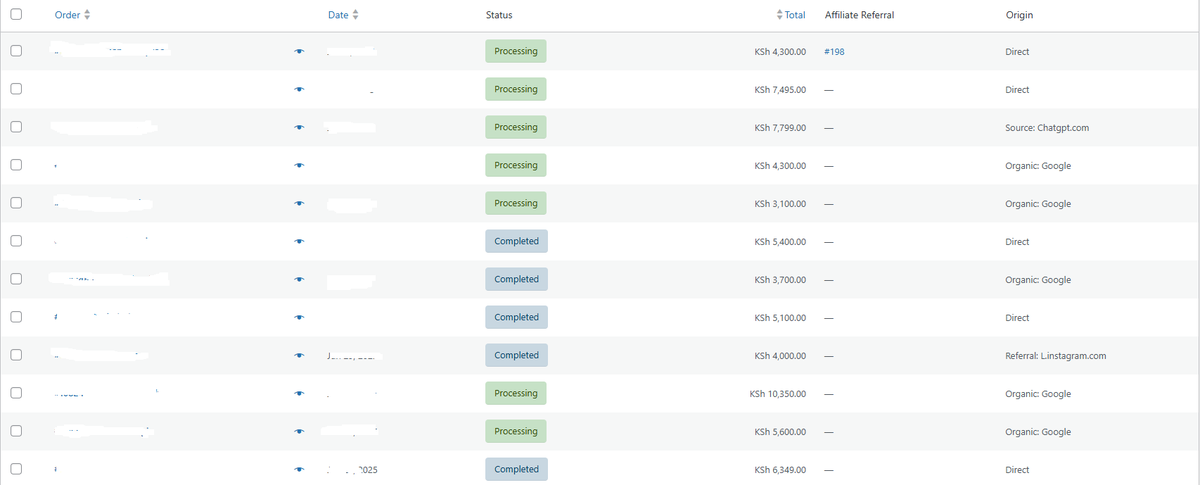
Task: Select the KSh 5,400.00 order row
Action: (15, 240)
